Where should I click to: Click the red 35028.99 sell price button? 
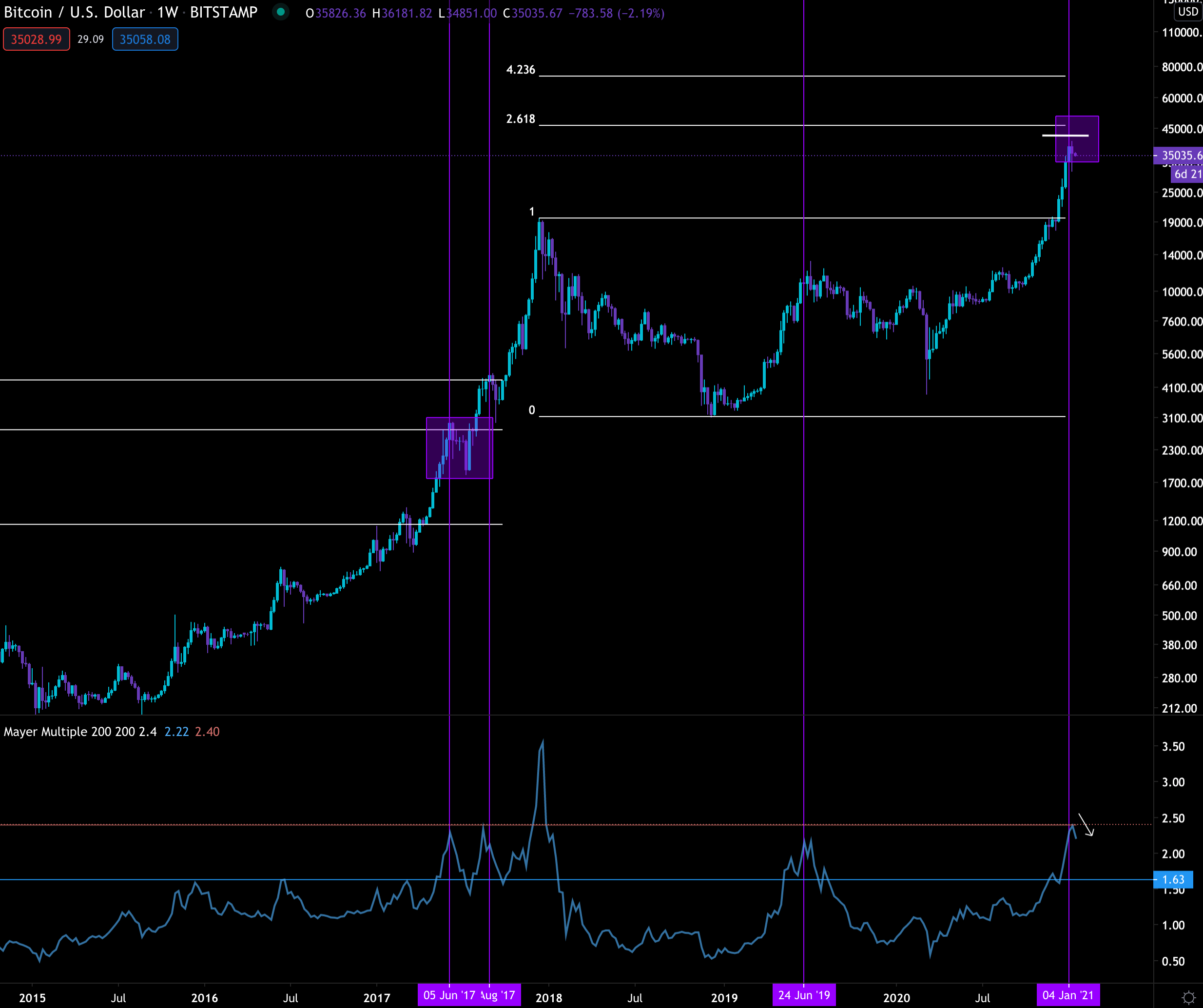(36, 39)
